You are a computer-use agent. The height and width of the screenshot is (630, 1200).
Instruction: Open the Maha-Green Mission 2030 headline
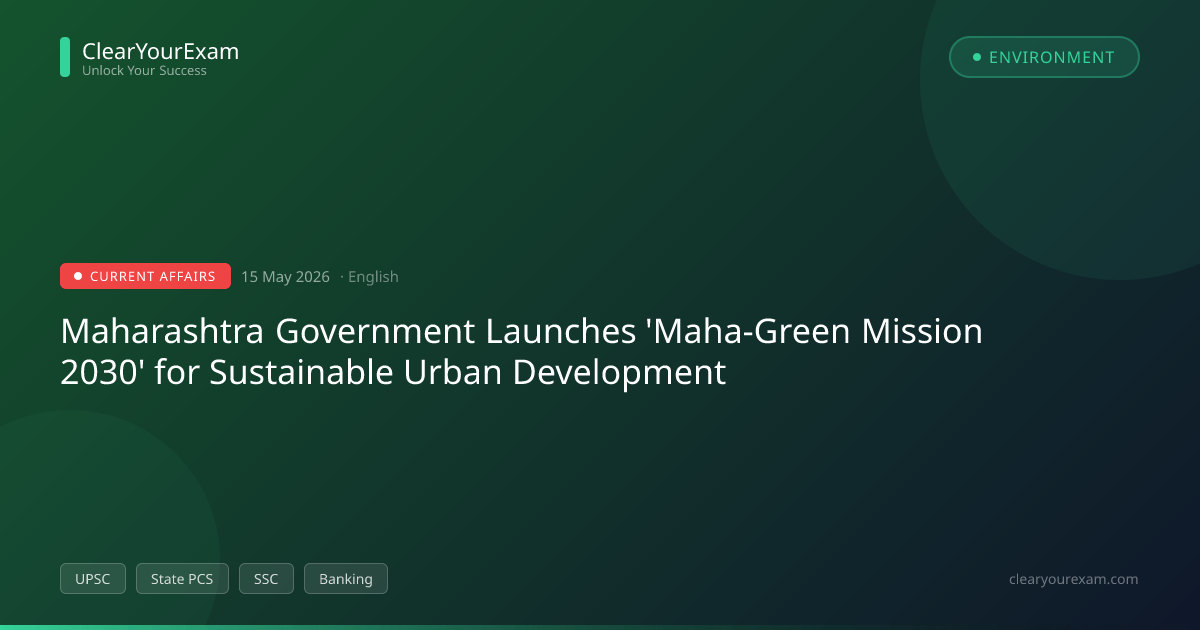pos(521,351)
